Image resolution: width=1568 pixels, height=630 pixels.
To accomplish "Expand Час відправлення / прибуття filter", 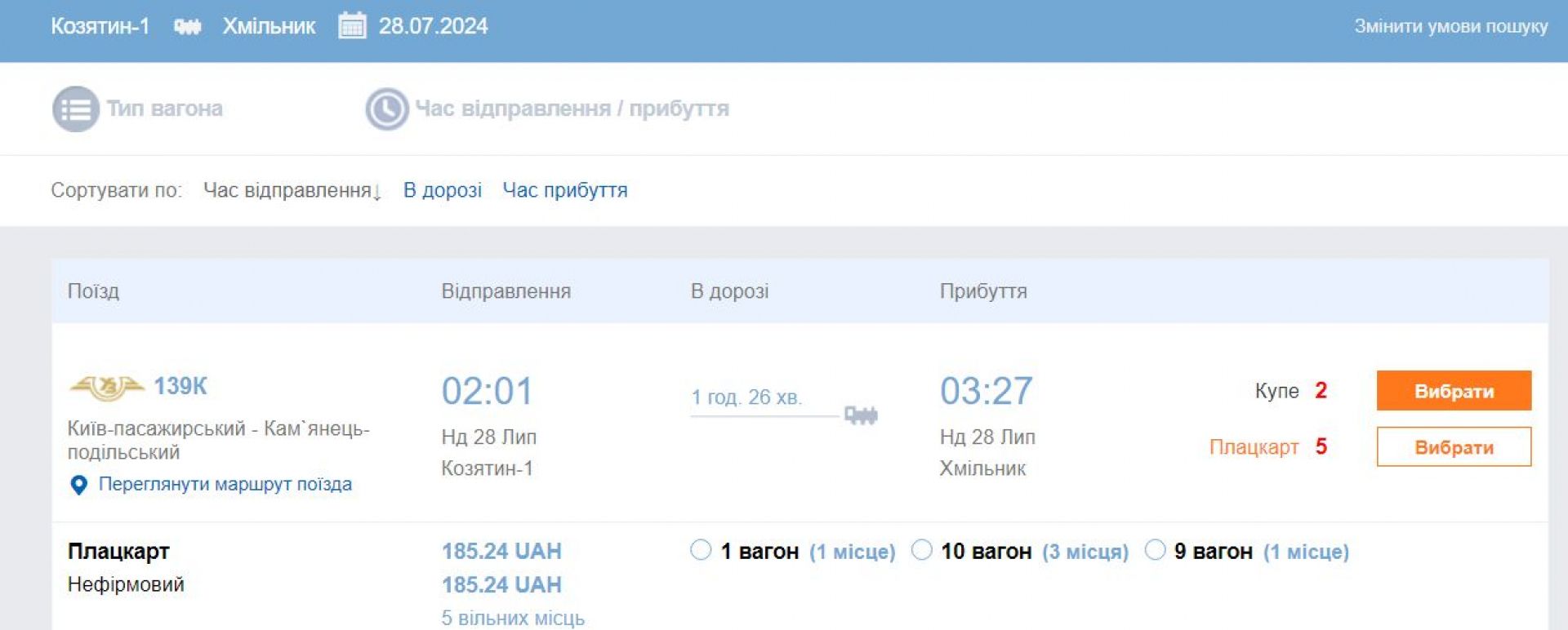I will (x=572, y=109).
